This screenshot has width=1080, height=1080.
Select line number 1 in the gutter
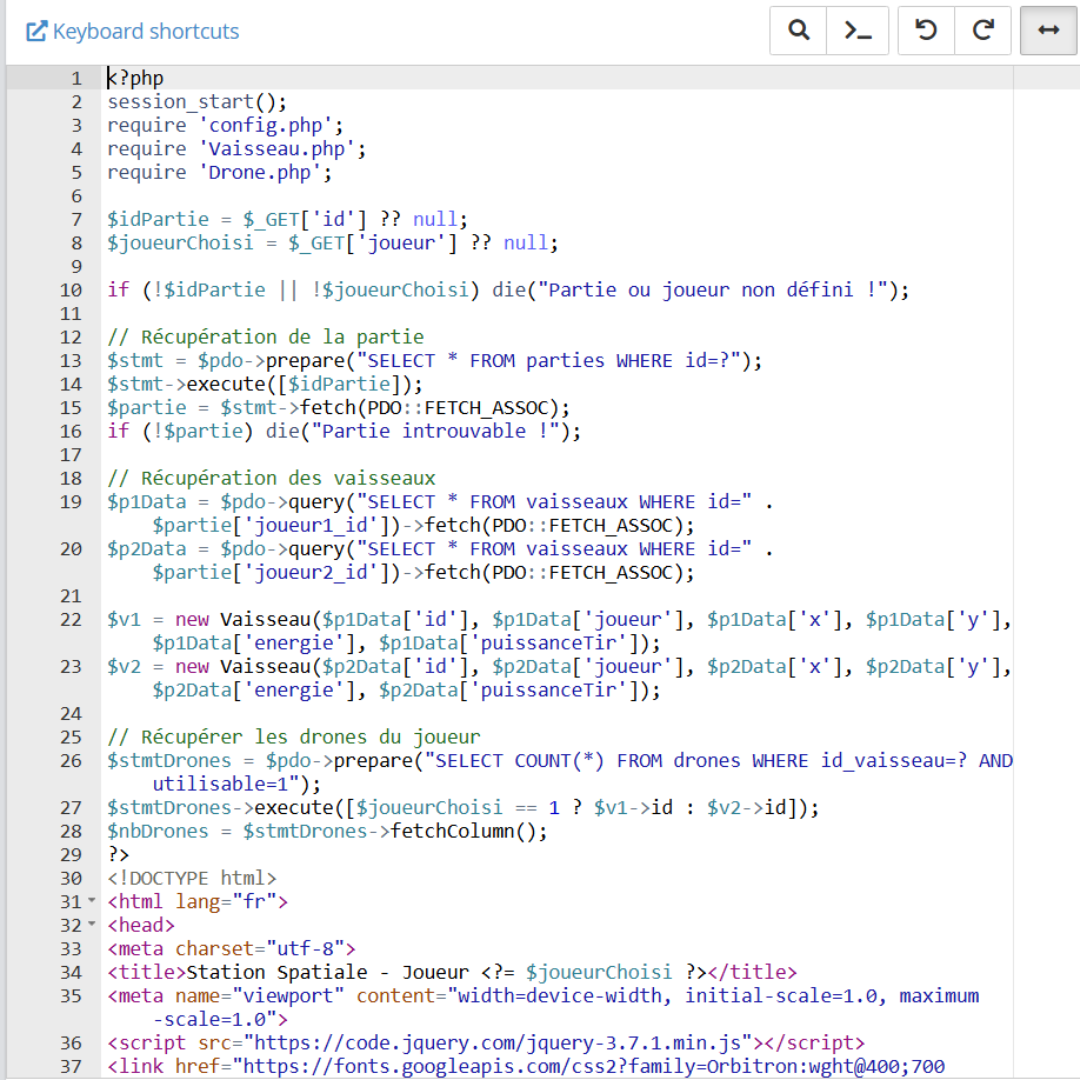click(76, 78)
